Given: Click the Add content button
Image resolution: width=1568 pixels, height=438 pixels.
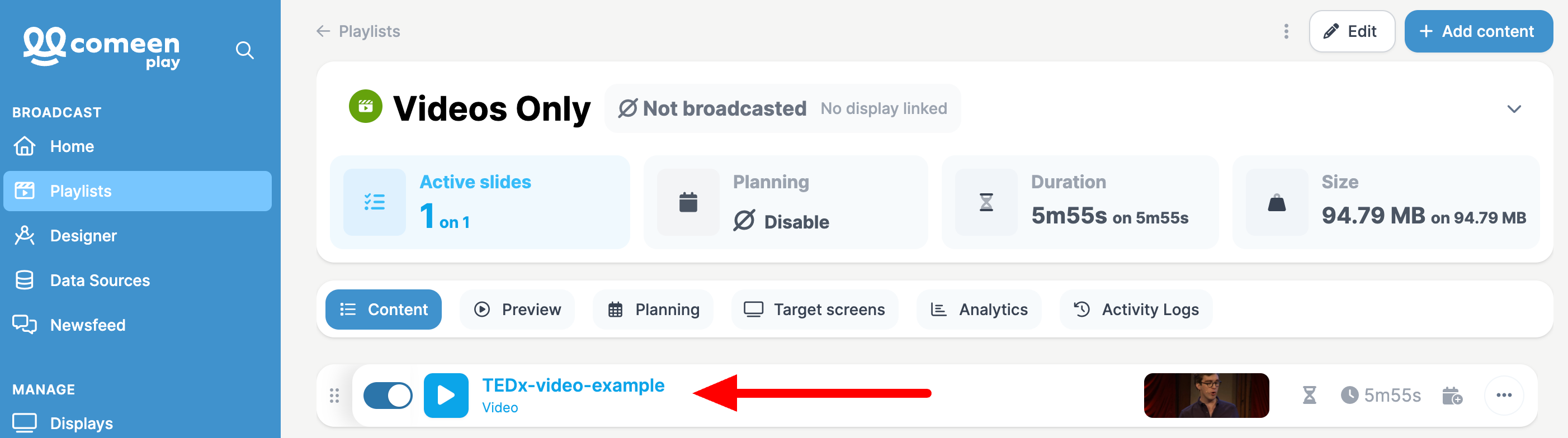Looking at the screenshot, I should [x=1479, y=31].
